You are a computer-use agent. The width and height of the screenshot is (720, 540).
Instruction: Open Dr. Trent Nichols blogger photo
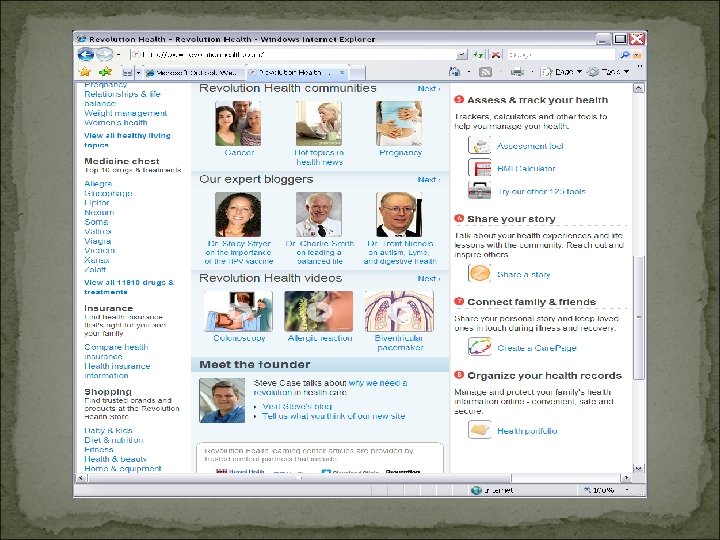click(399, 214)
